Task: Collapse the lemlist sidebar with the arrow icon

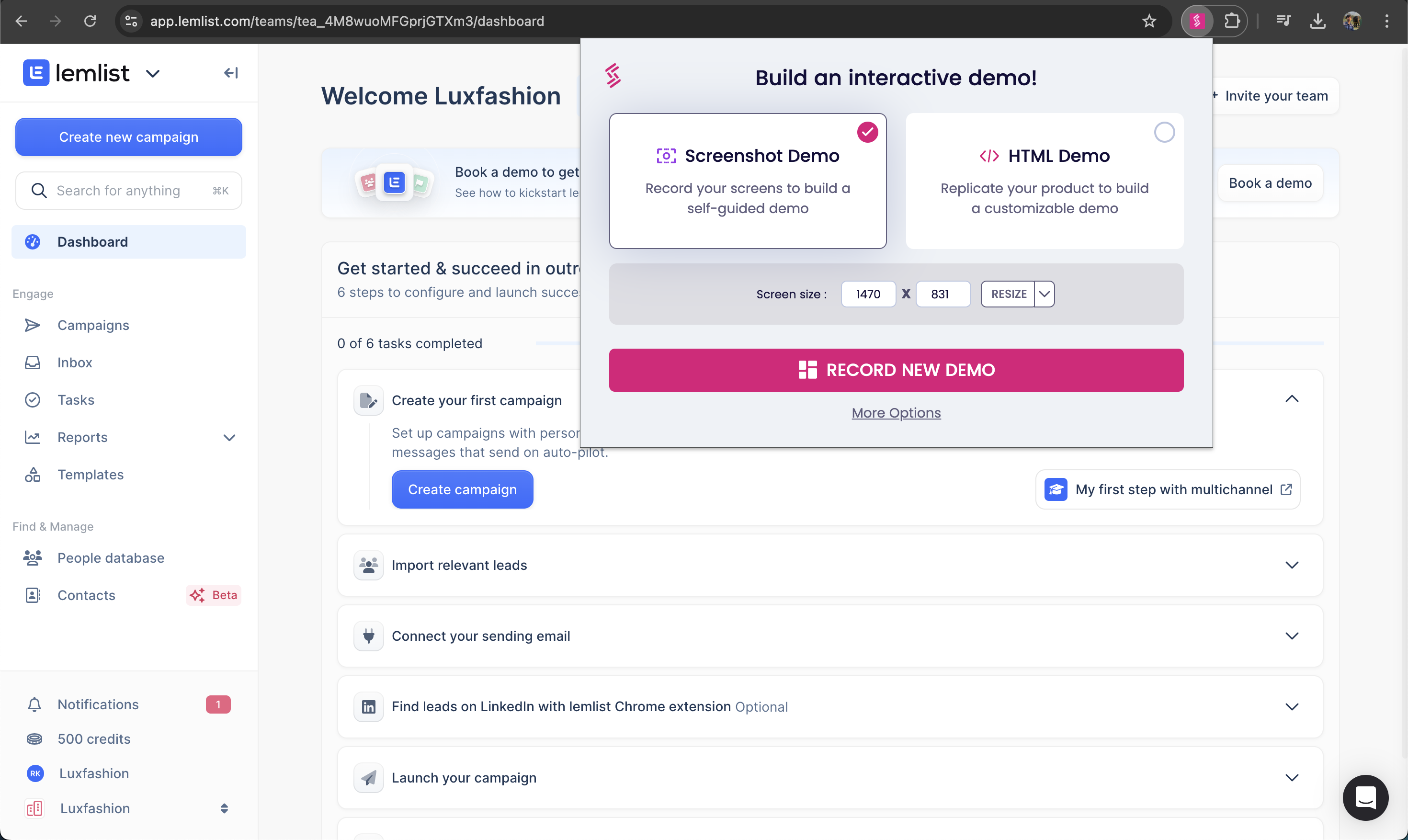Action: pos(230,73)
